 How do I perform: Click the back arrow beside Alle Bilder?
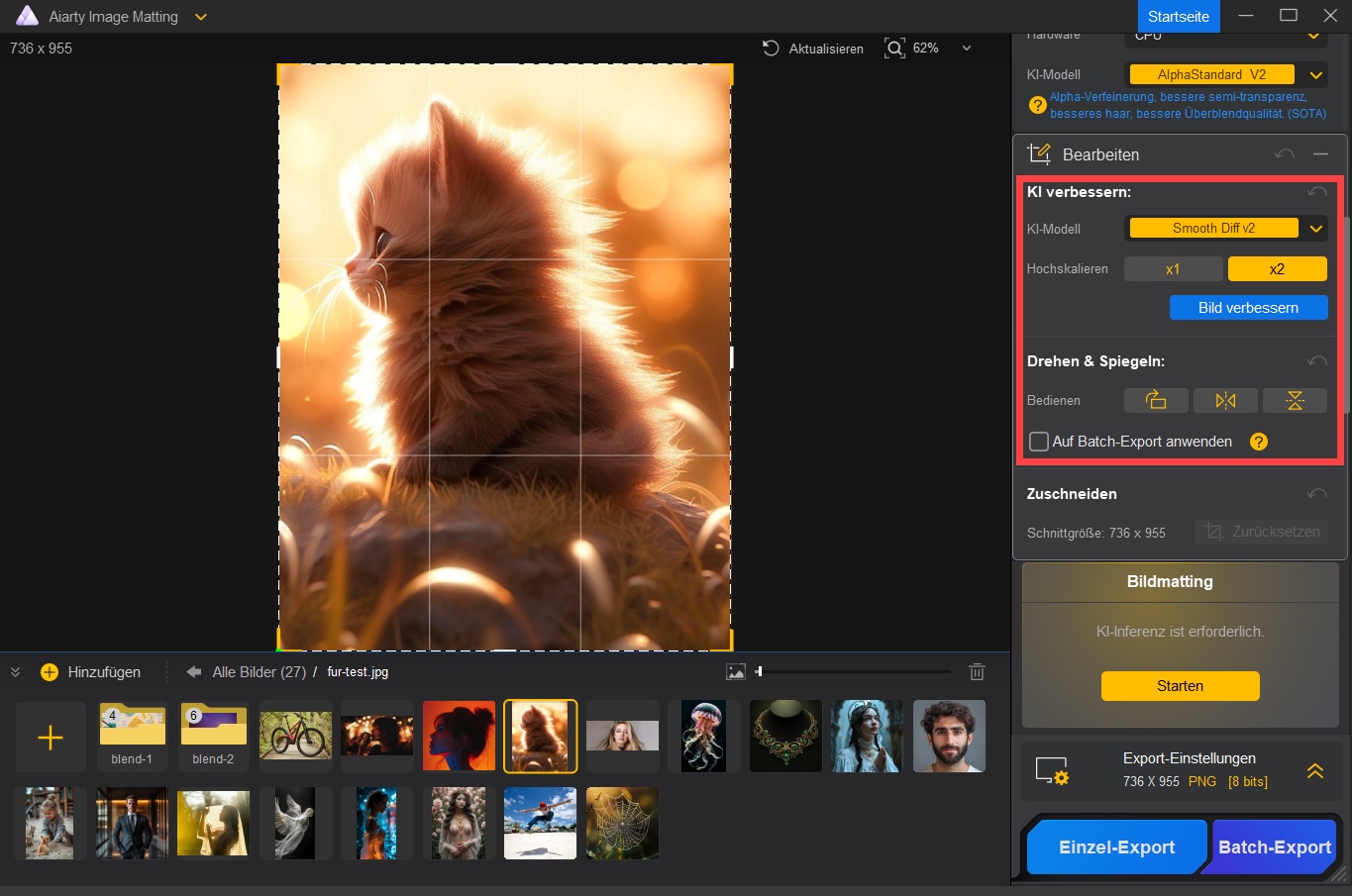[x=194, y=672]
